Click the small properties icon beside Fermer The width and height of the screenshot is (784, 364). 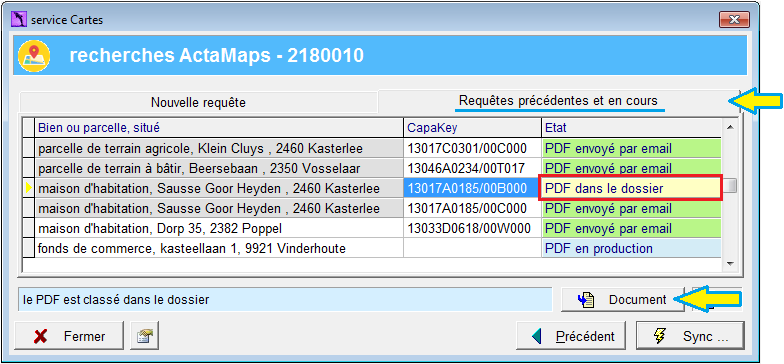[144, 336]
